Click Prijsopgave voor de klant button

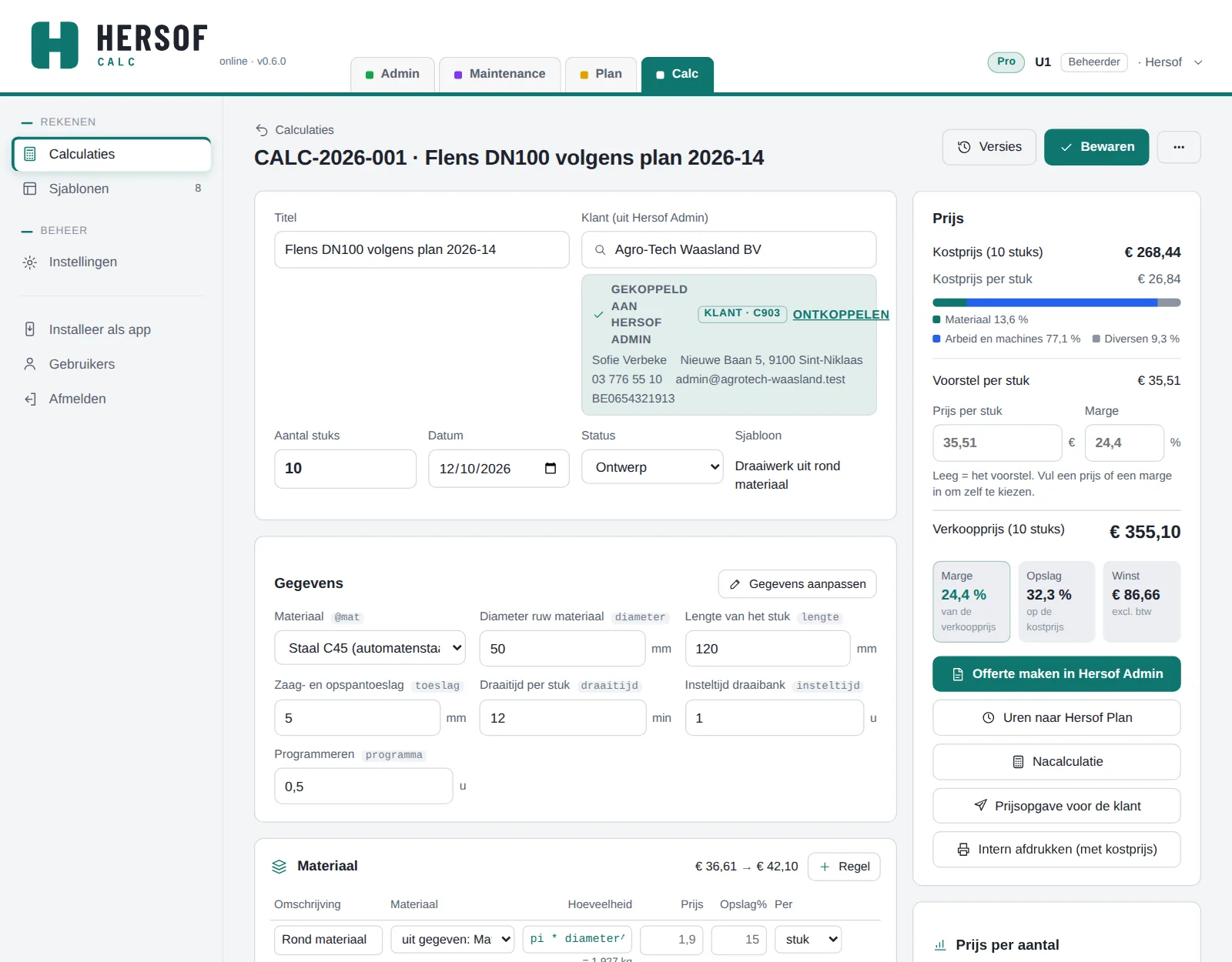[1056, 806]
